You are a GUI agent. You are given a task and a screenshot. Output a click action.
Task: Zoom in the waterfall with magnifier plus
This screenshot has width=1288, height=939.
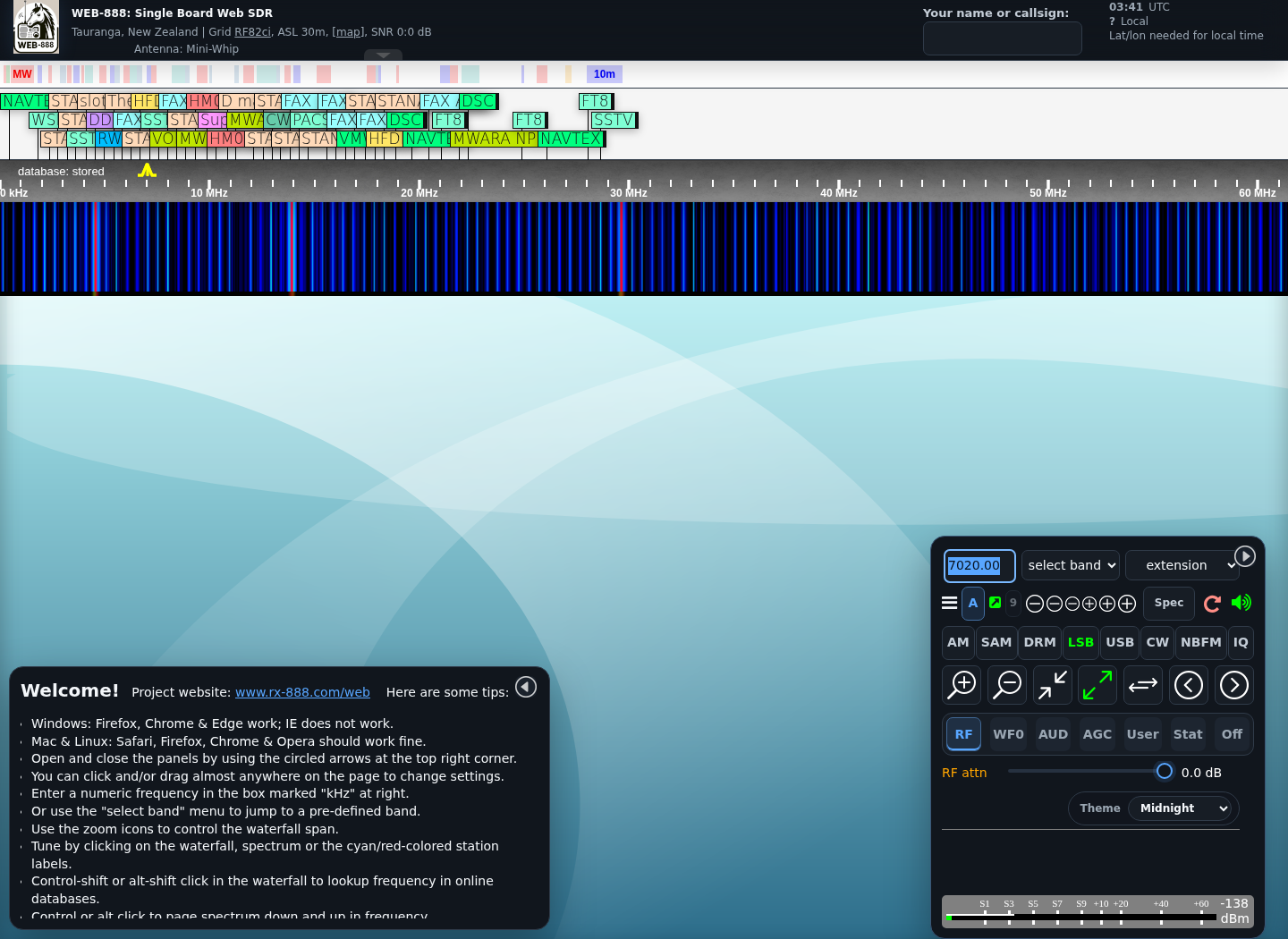pyautogui.click(x=962, y=685)
